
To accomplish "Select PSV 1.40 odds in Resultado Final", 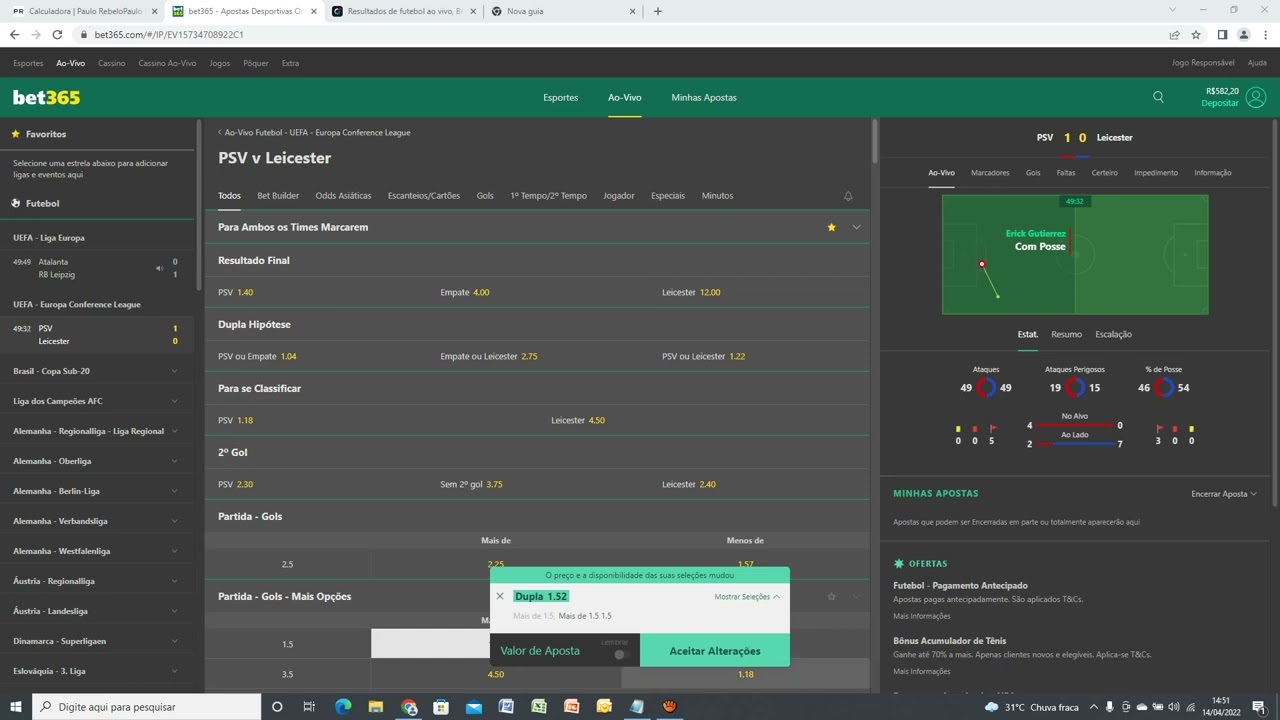I will [x=235, y=292].
